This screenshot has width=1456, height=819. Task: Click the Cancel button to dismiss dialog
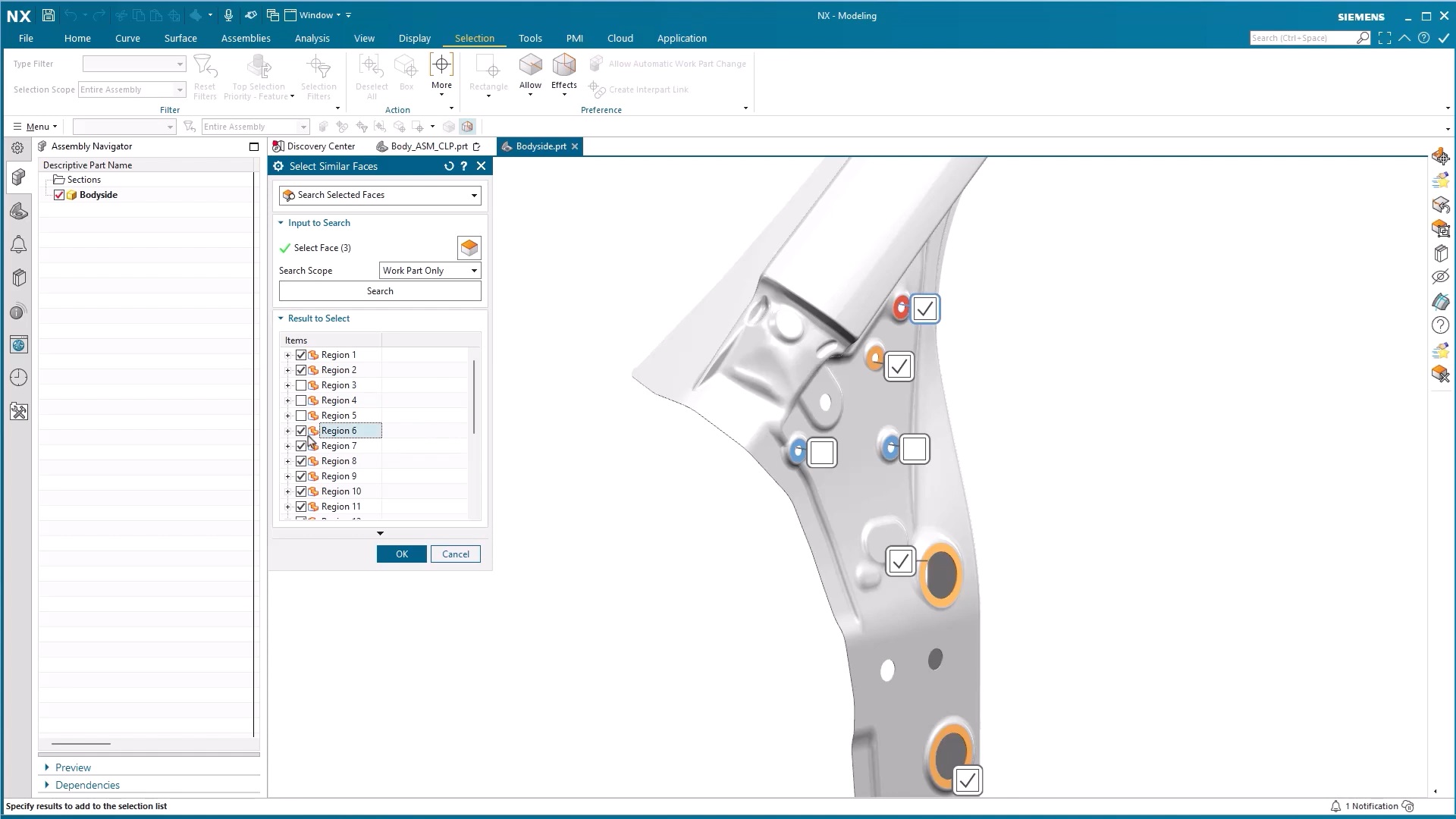[x=455, y=553]
